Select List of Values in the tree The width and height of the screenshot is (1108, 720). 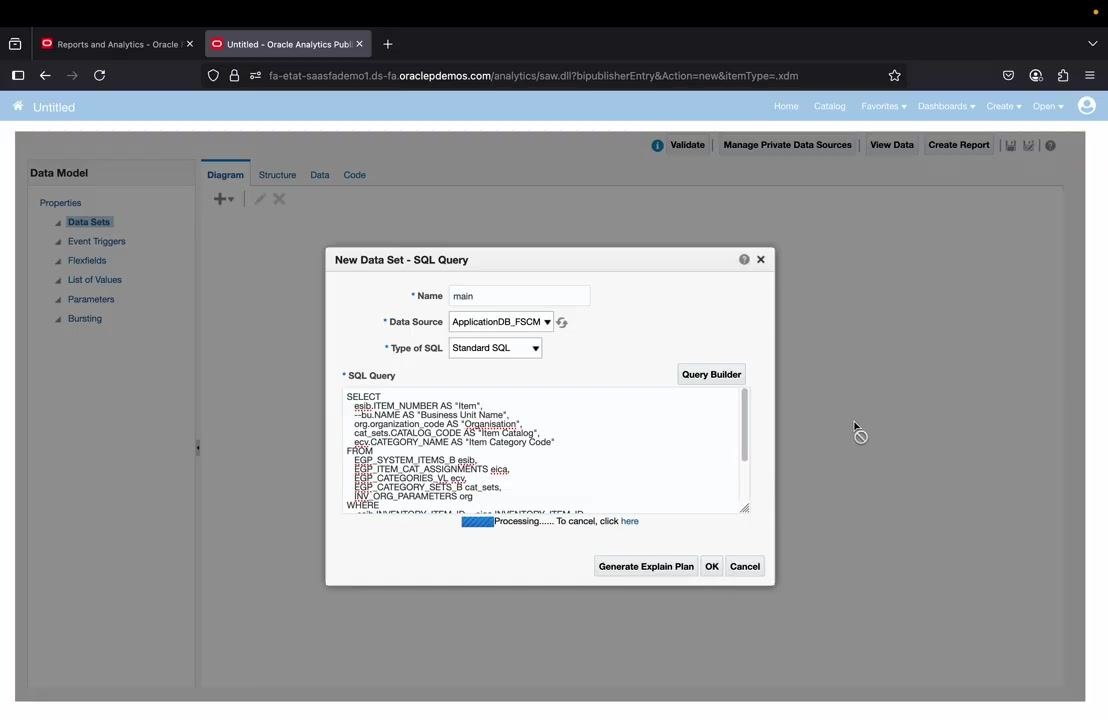[95, 280]
